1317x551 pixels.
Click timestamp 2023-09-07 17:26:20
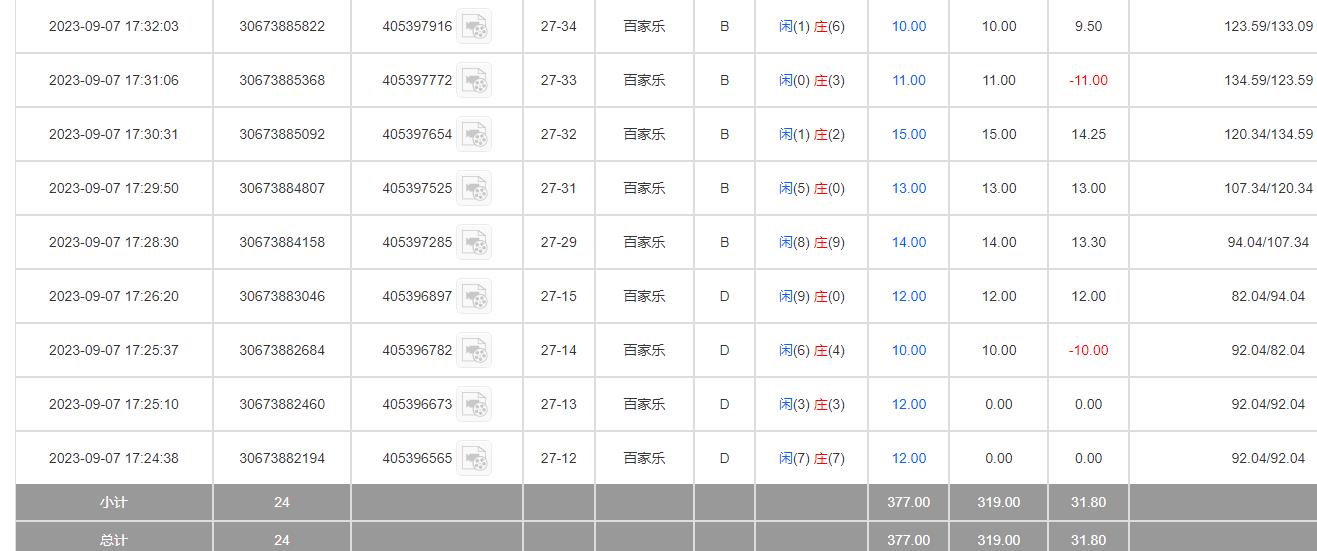pyautogui.click(x=114, y=296)
